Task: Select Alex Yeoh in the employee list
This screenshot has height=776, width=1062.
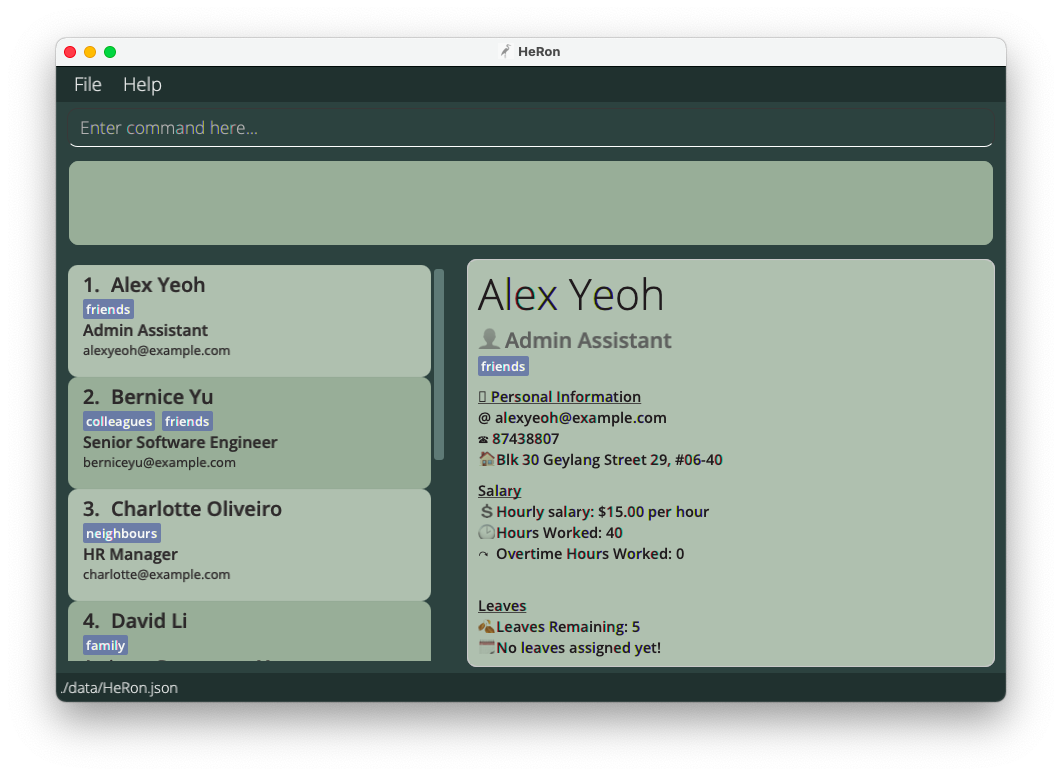Action: pyautogui.click(x=249, y=320)
